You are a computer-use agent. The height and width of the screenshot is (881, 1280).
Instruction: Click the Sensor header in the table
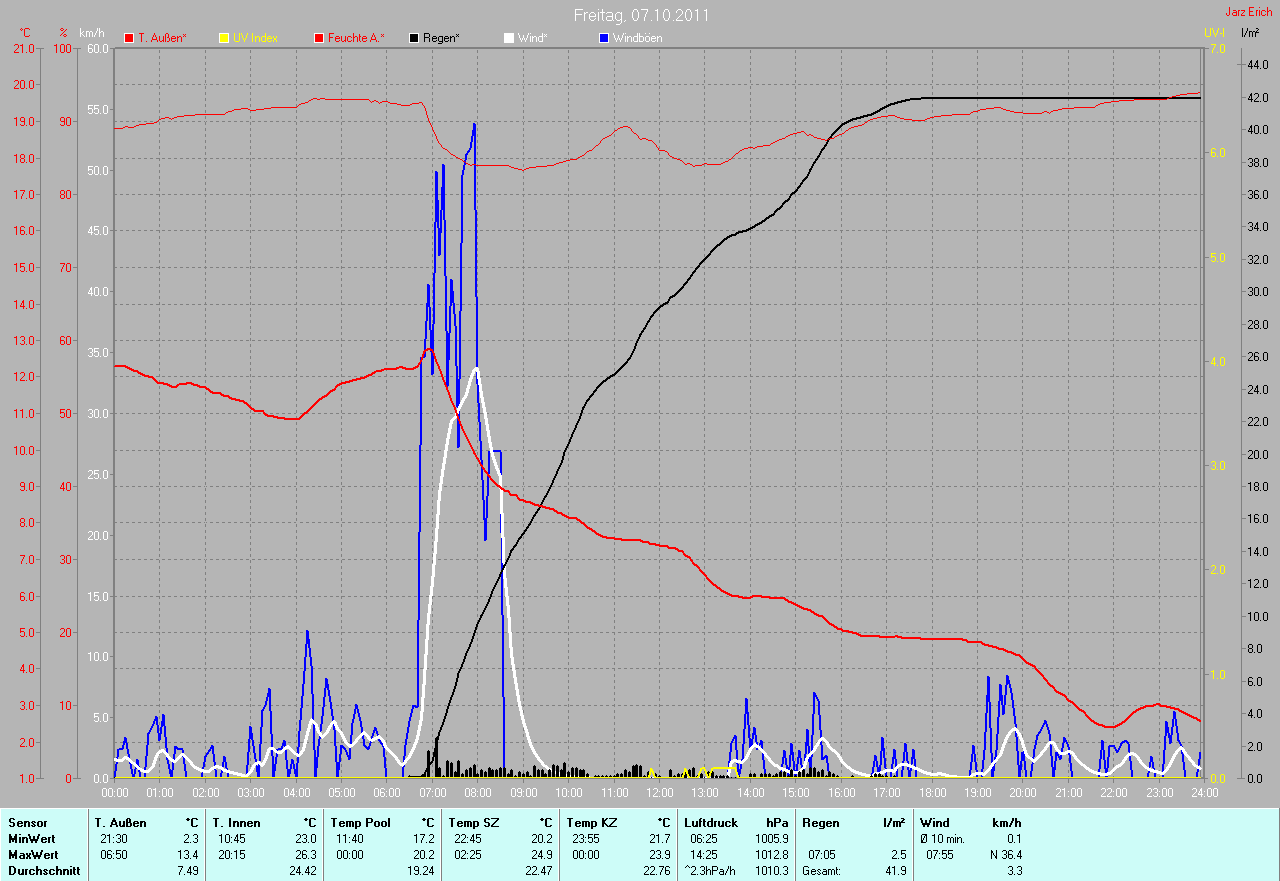27,822
